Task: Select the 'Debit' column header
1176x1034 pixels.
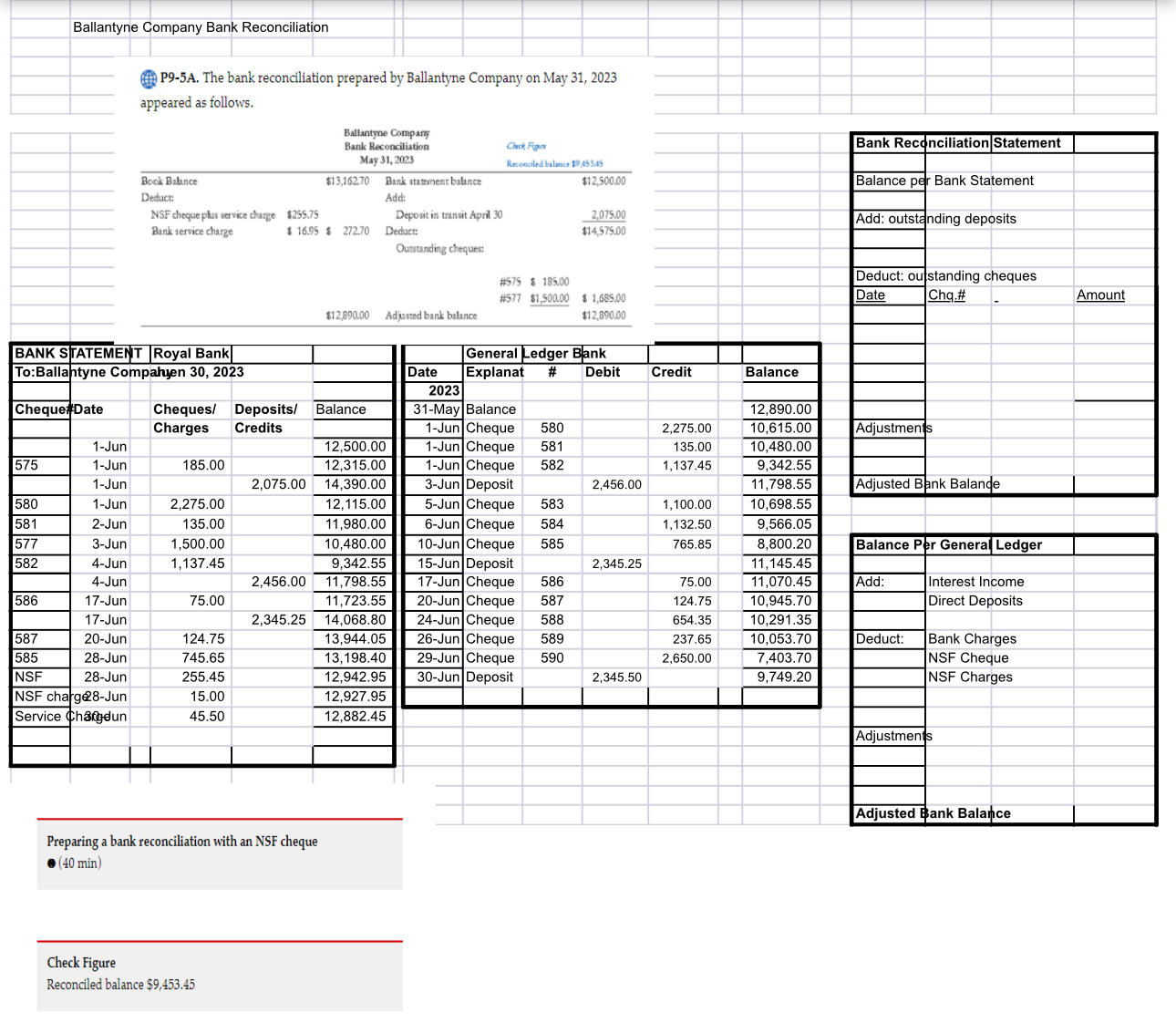Action: 603,372
